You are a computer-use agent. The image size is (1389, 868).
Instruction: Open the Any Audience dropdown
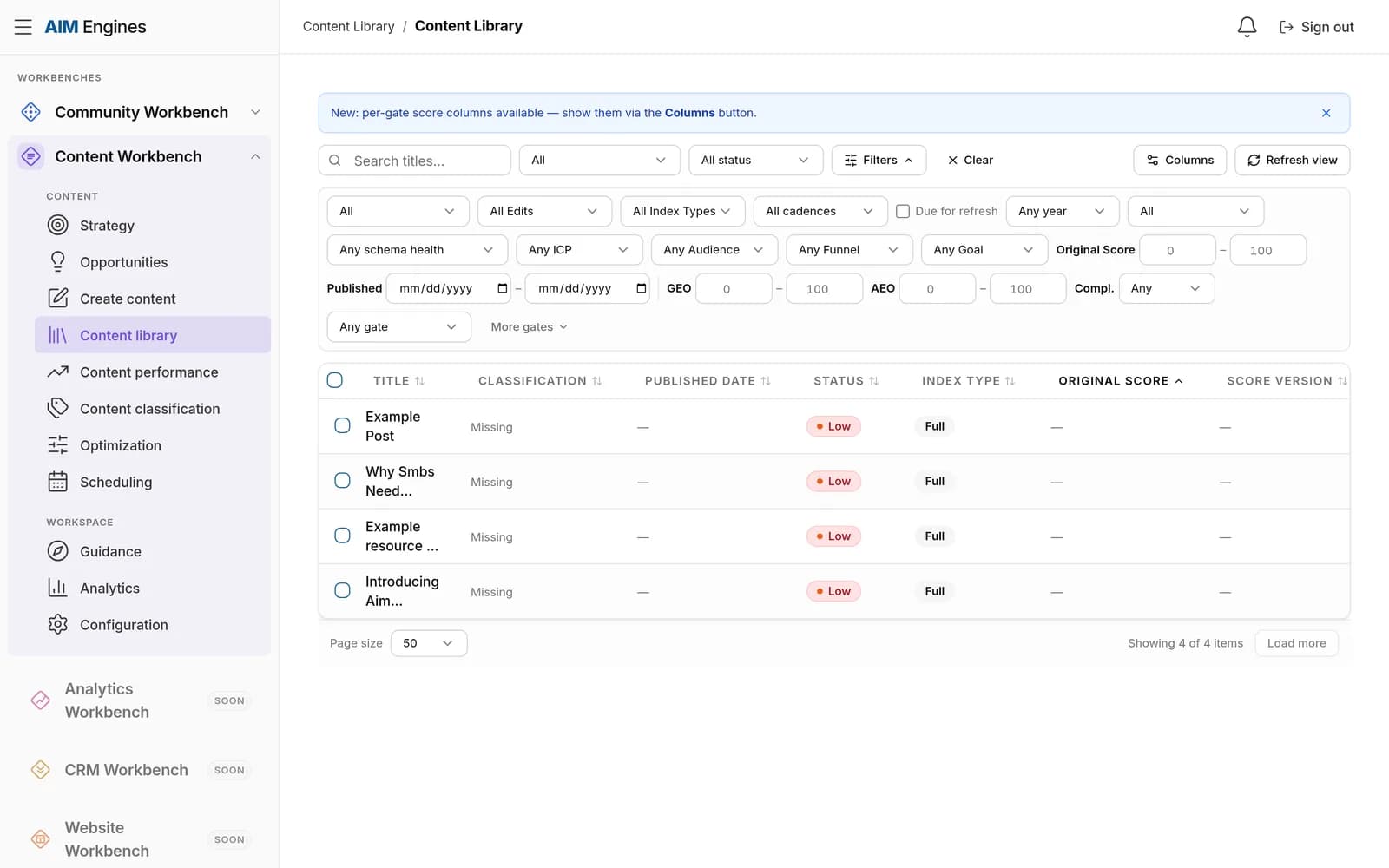pos(714,250)
